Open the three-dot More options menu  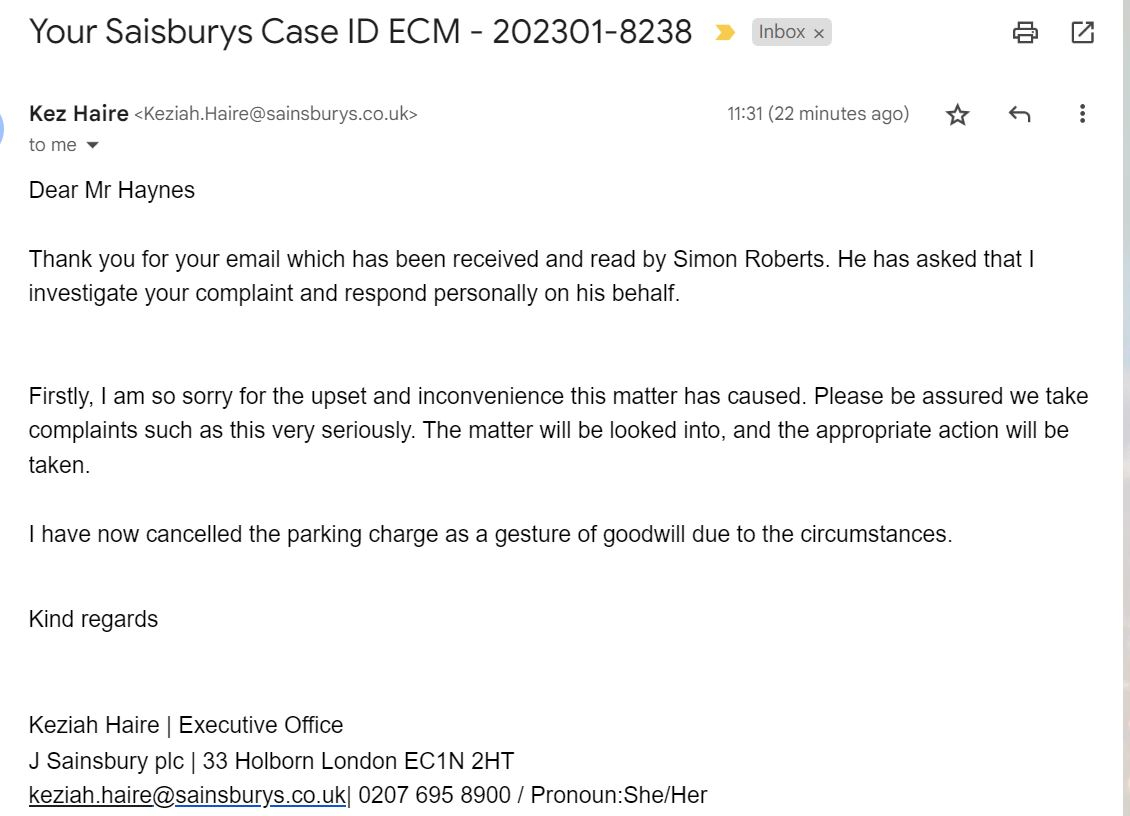[x=1082, y=114]
